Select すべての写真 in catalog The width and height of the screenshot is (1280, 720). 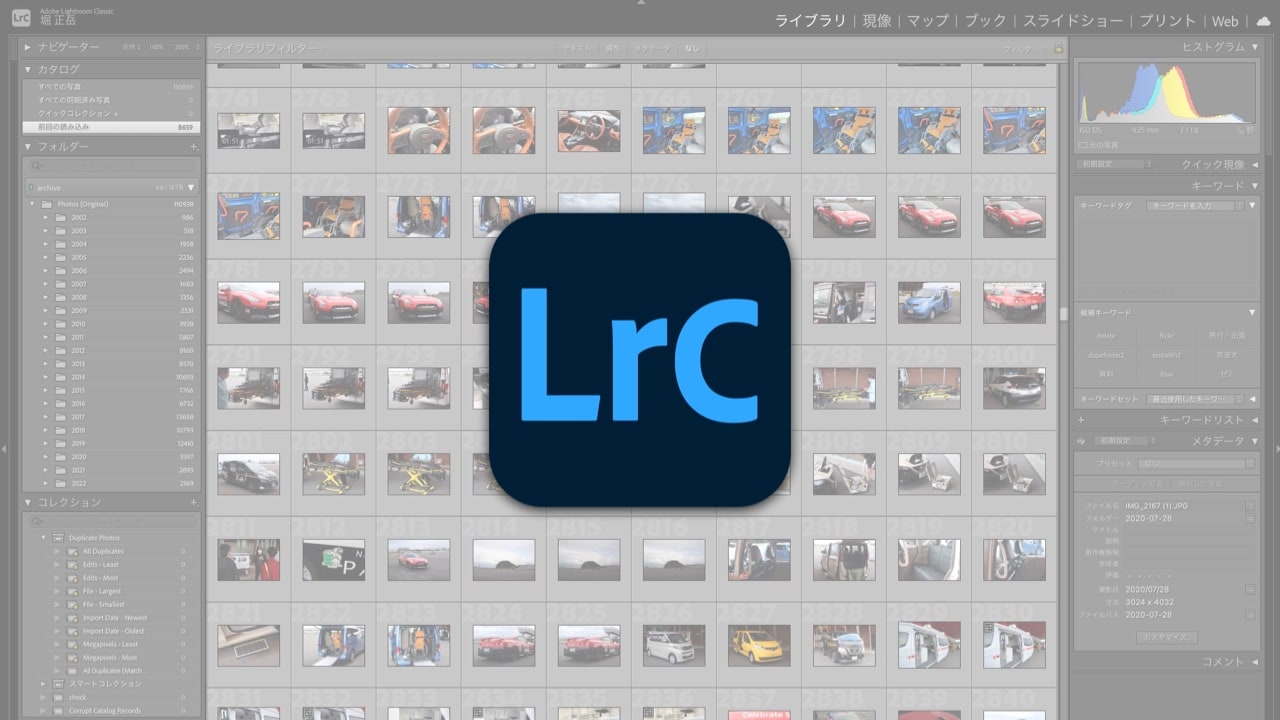point(110,87)
